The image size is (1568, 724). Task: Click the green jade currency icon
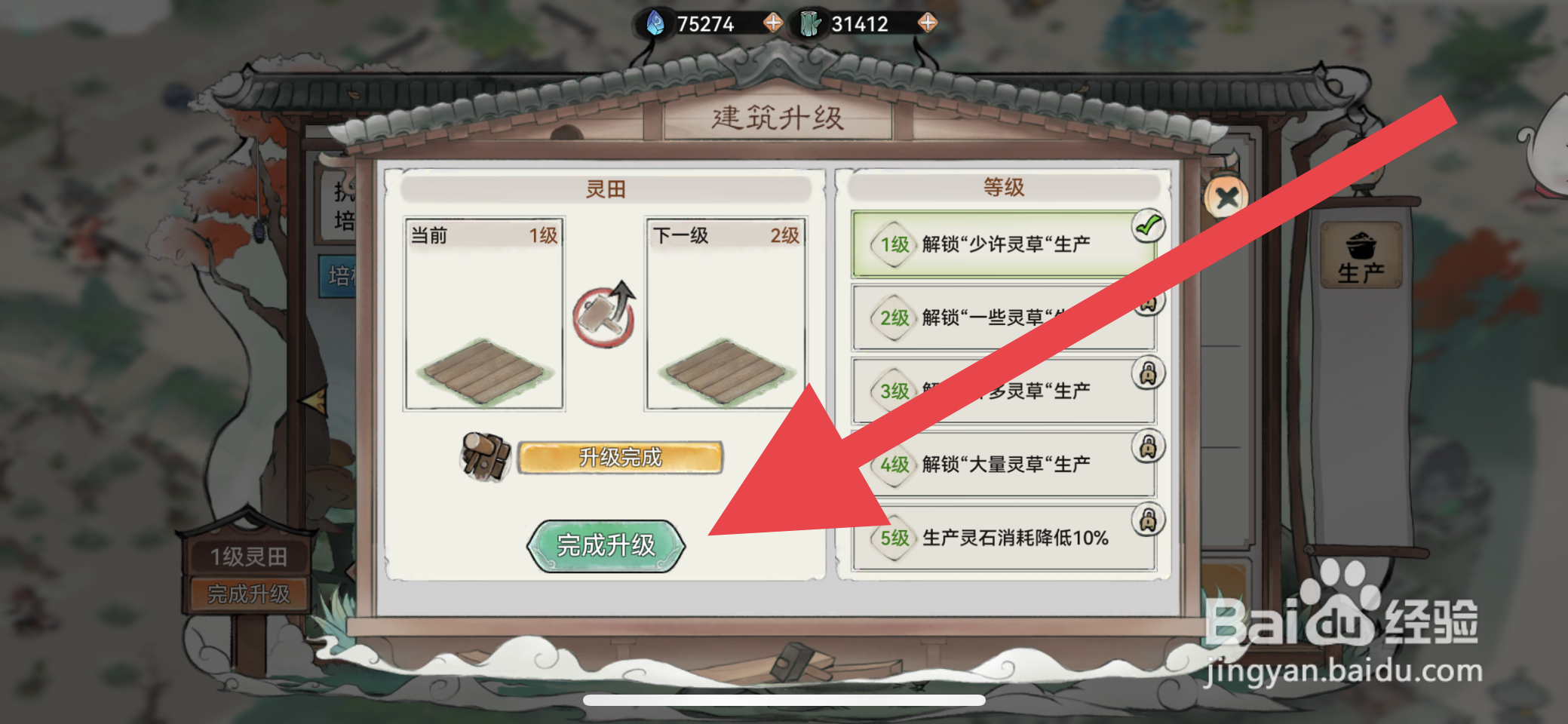point(811,23)
